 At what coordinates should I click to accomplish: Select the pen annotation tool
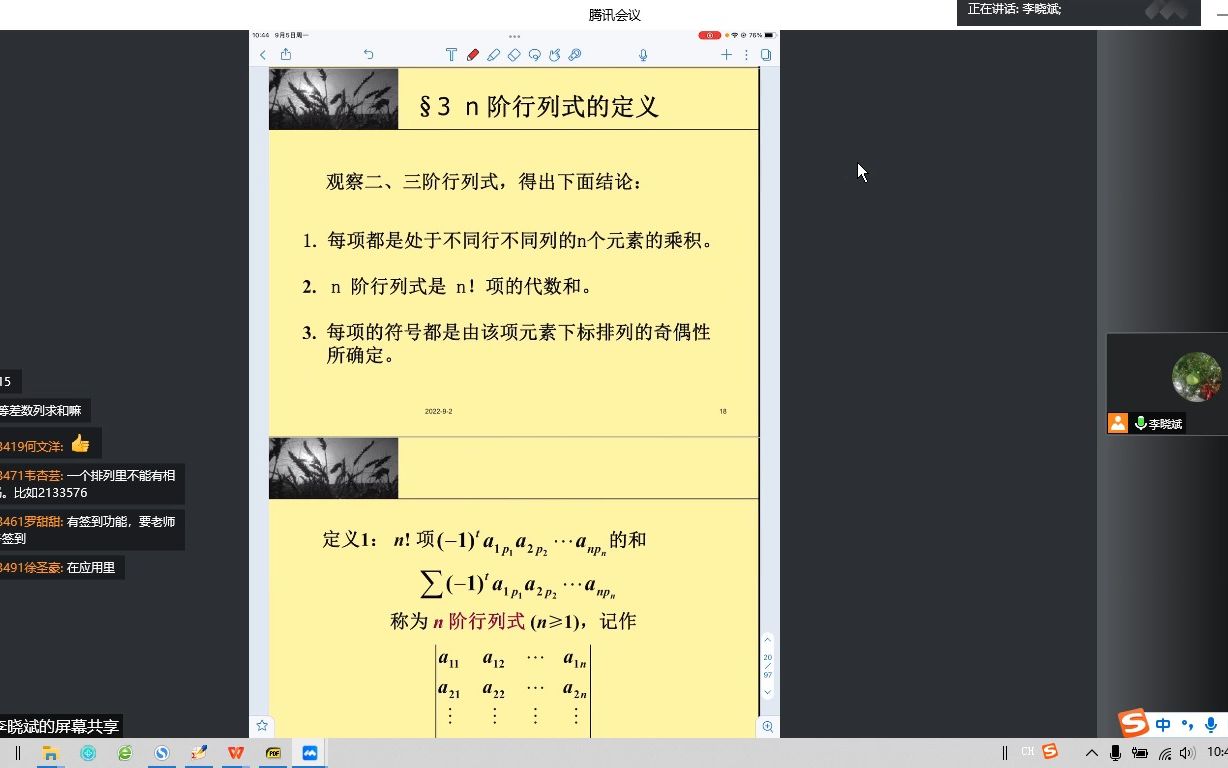[x=472, y=54]
